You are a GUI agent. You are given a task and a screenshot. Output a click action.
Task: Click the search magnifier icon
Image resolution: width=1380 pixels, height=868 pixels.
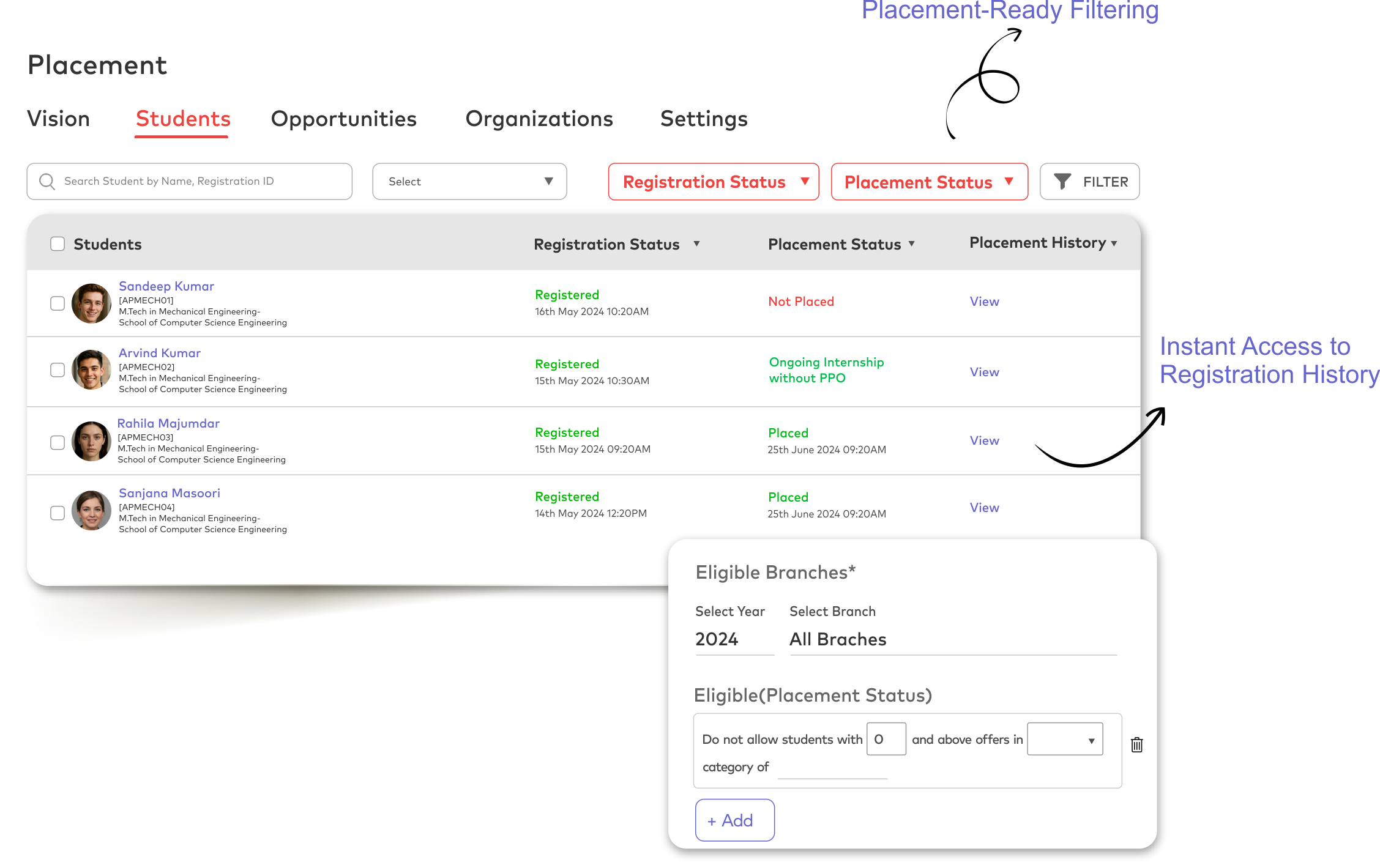47,181
